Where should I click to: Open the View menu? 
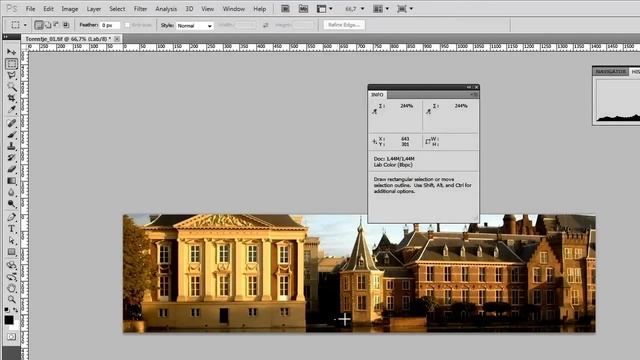(x=207, y=9)
